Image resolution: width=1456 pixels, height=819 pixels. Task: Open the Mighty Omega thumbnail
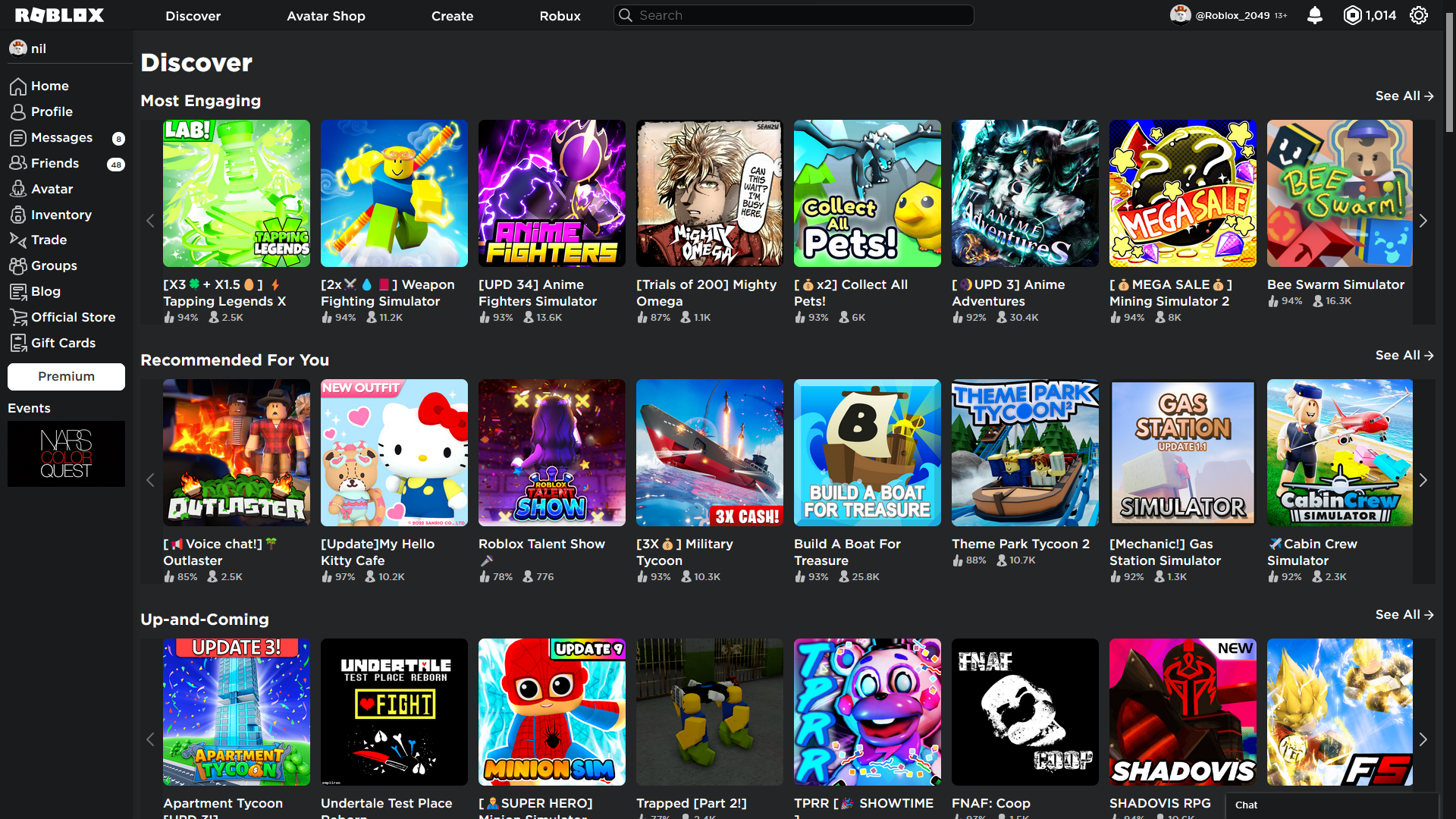(x=710, y=193)
